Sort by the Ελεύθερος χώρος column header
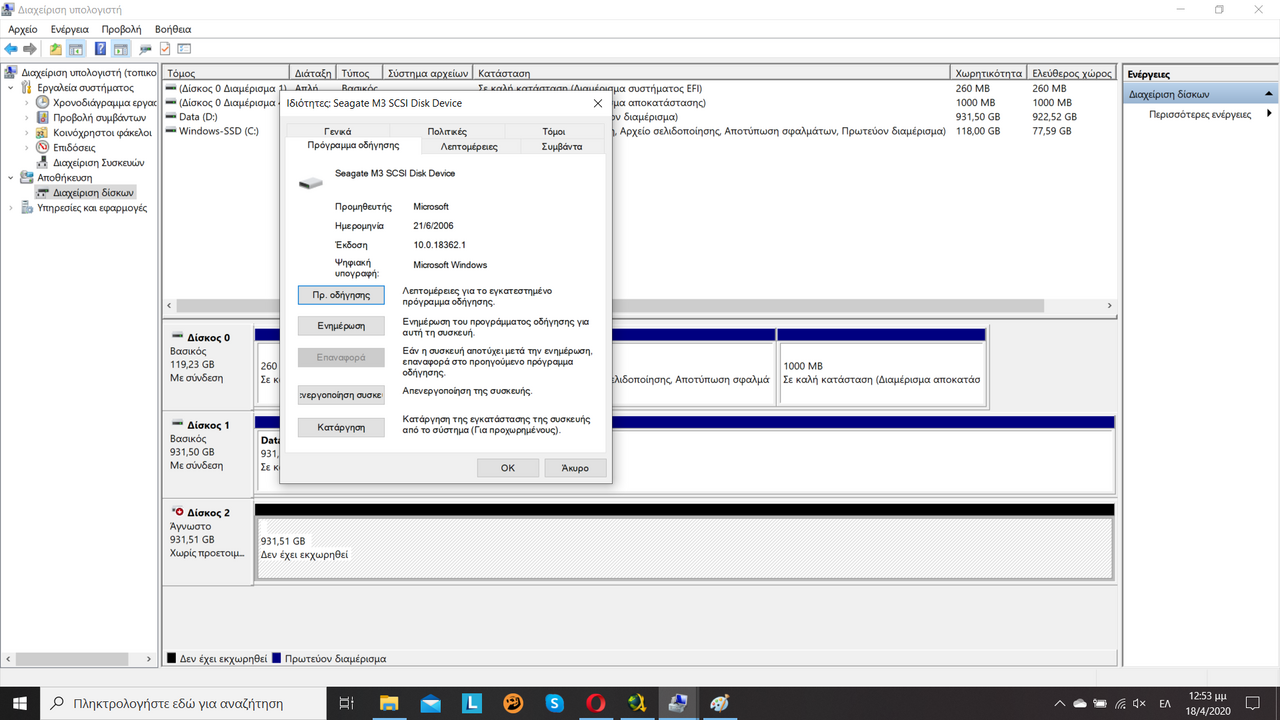 click(x=1072, y=73)
